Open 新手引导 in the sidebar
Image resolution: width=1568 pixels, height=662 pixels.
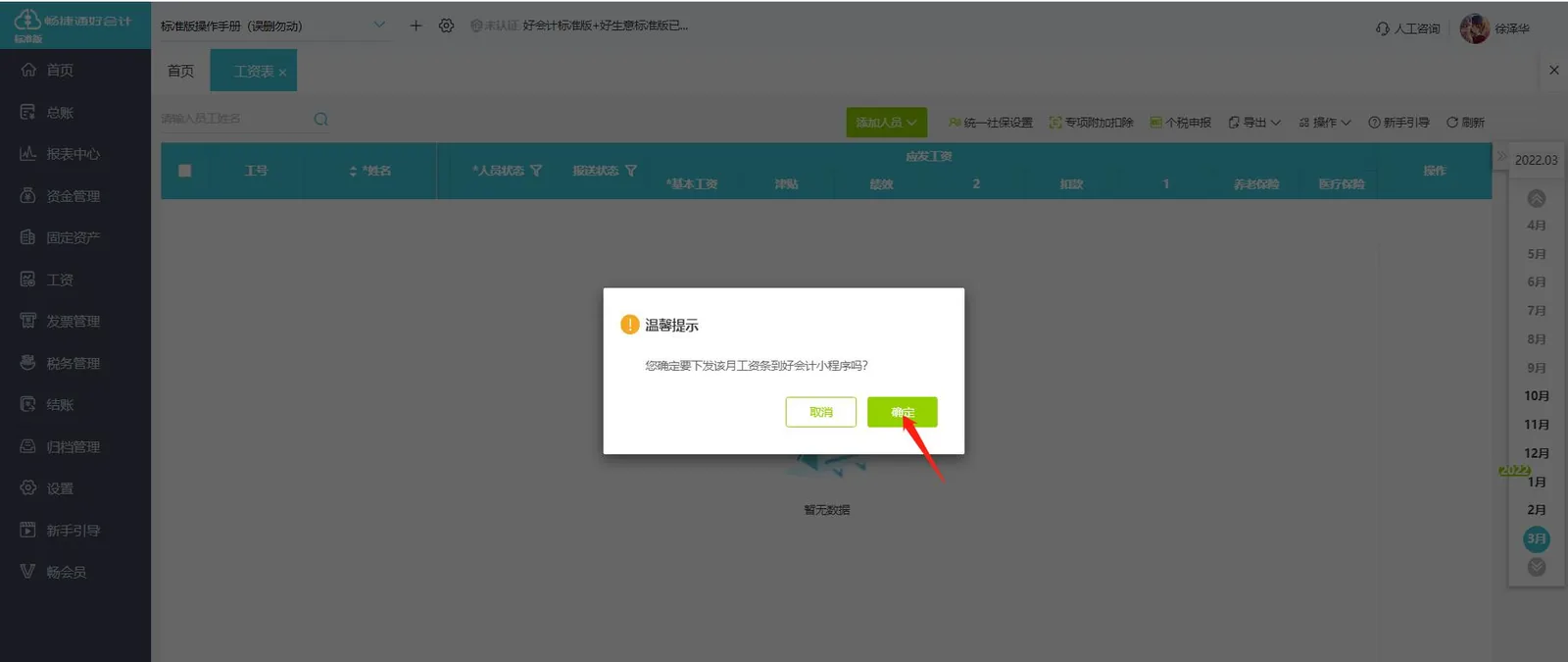pyautogui.click(x=75, y=530)
